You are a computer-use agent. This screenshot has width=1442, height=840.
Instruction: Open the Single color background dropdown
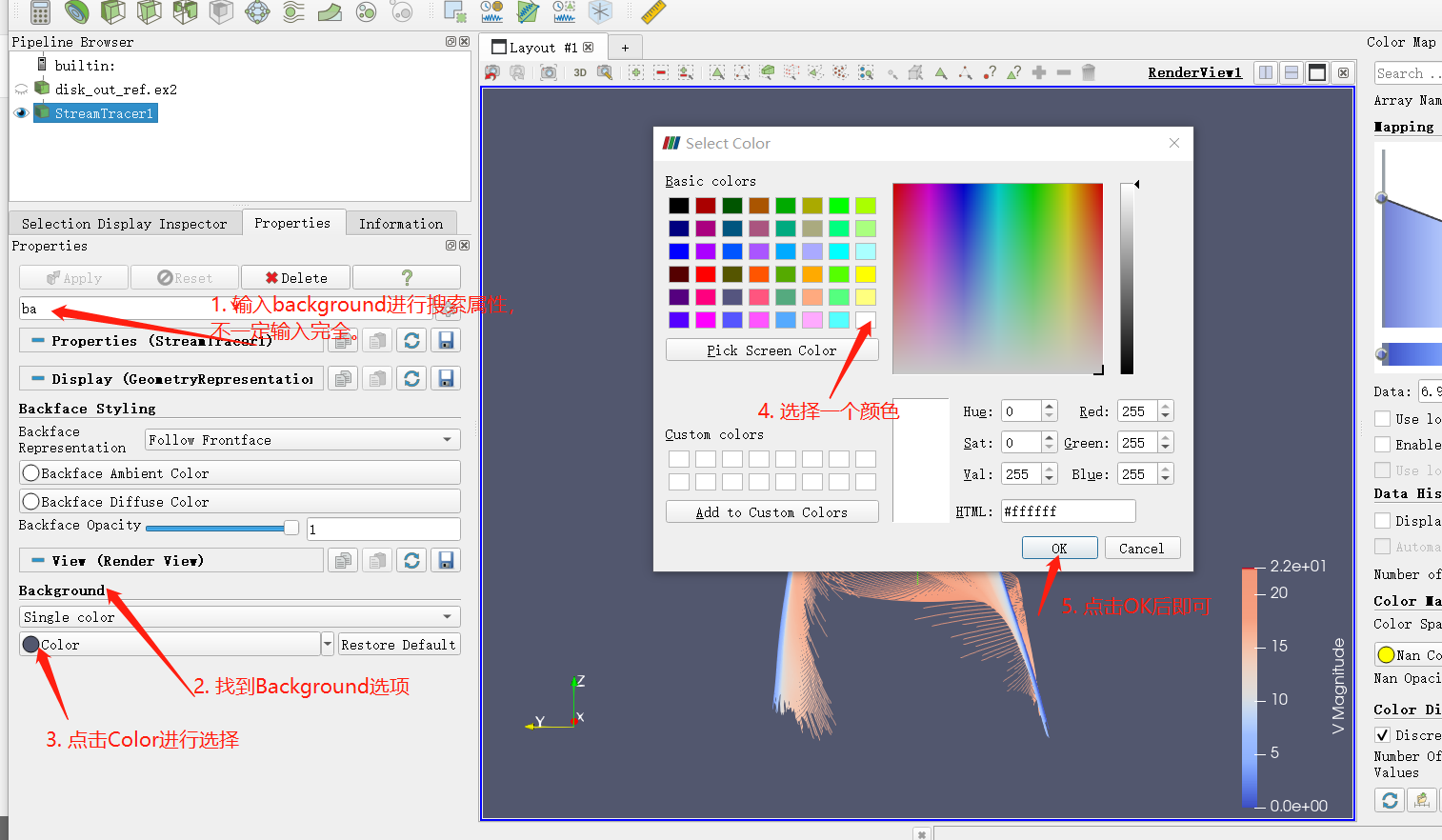click(239, 616)
